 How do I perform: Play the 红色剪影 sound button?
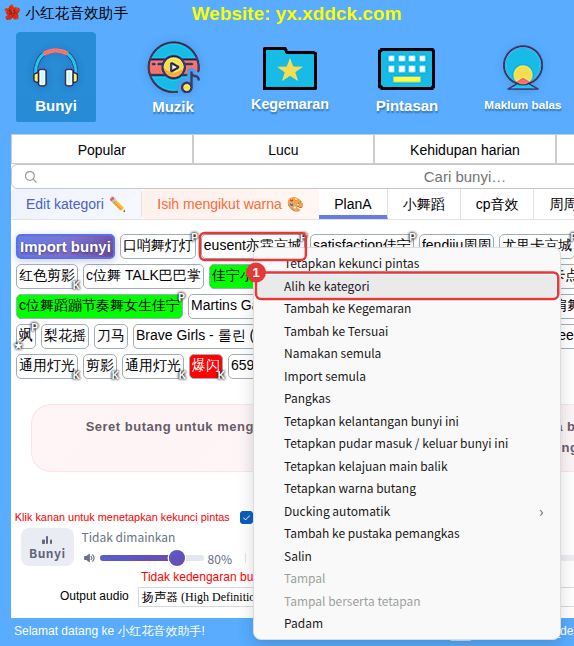pyautogui.click(x=47, y=276)
